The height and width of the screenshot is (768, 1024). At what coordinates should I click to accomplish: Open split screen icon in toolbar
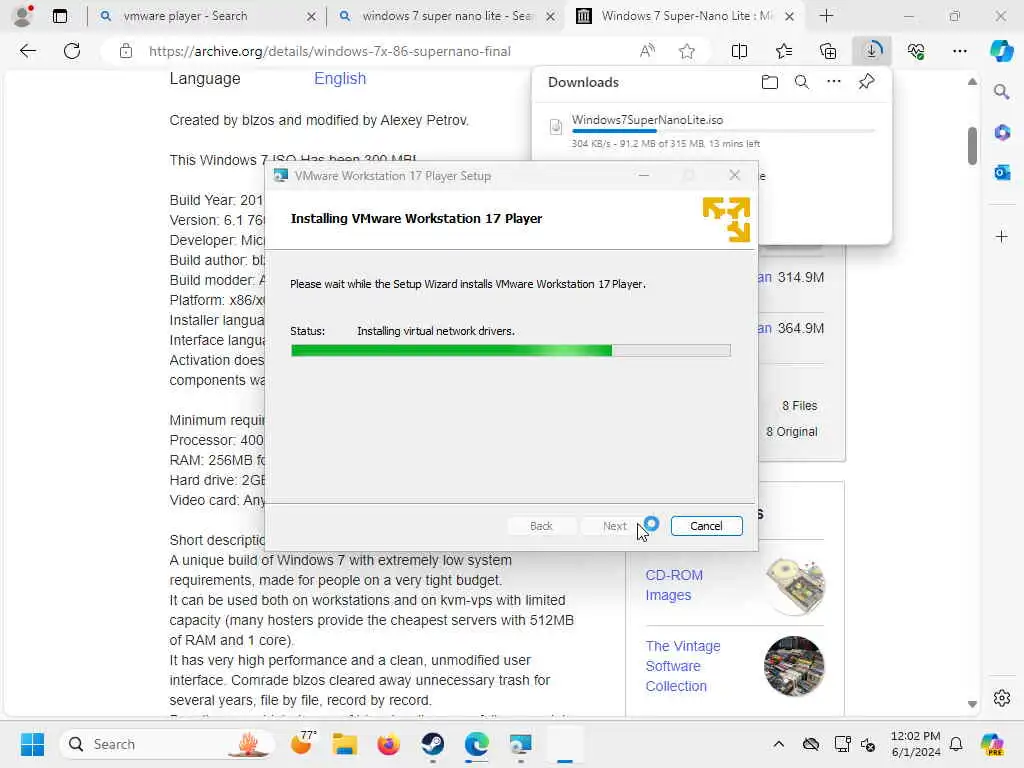[739, 51]
